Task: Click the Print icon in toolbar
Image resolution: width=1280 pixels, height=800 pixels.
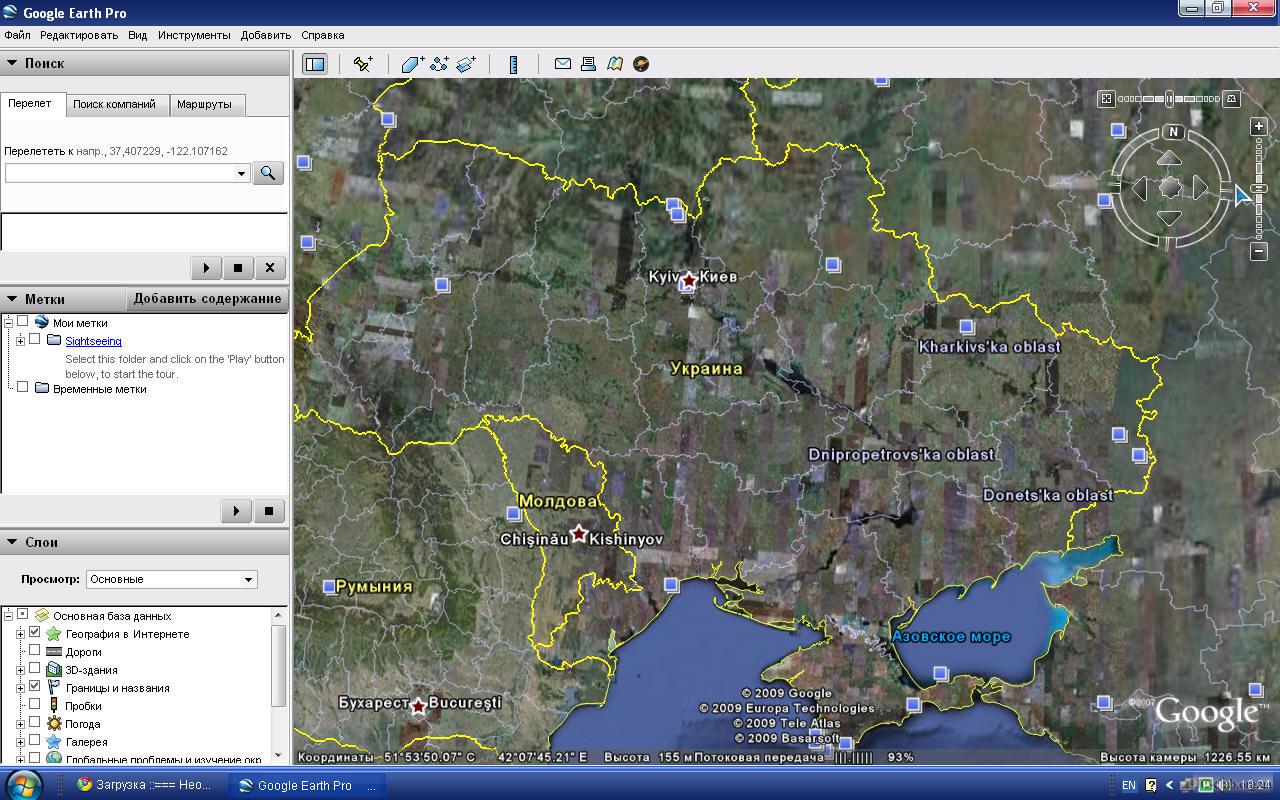Action: [589, 64]
